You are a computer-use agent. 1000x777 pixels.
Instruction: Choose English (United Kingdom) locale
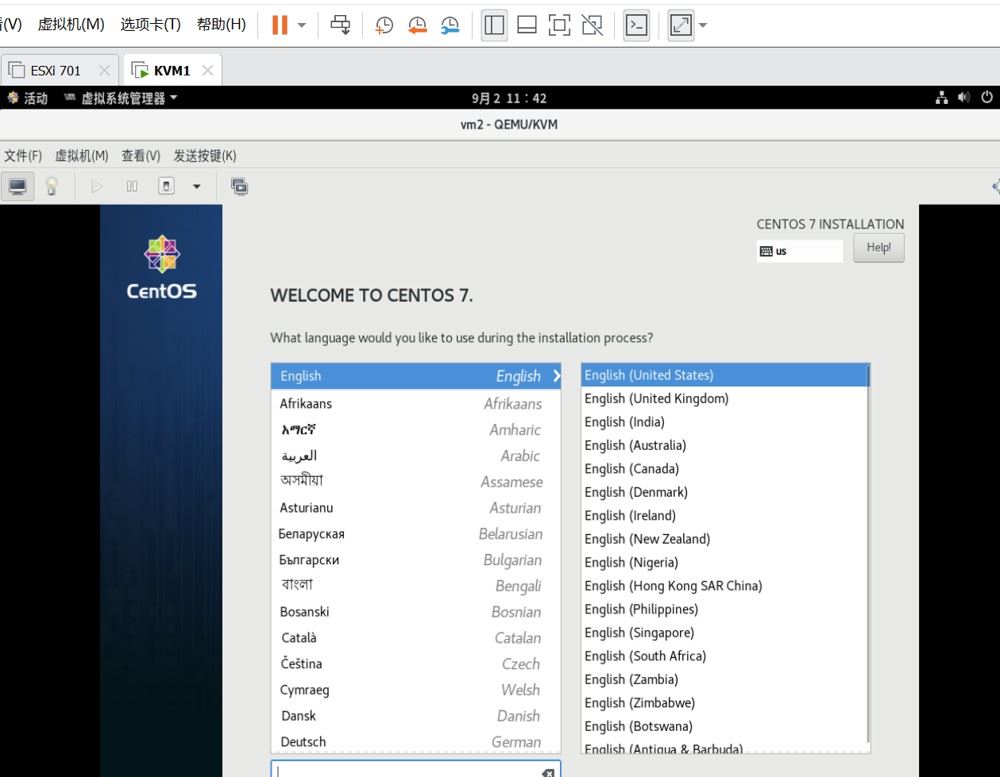[x=724, y=398]
